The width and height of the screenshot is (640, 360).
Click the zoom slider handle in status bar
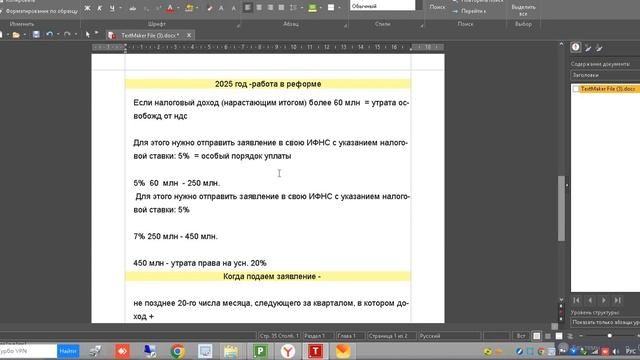click(x=609, y=336)
